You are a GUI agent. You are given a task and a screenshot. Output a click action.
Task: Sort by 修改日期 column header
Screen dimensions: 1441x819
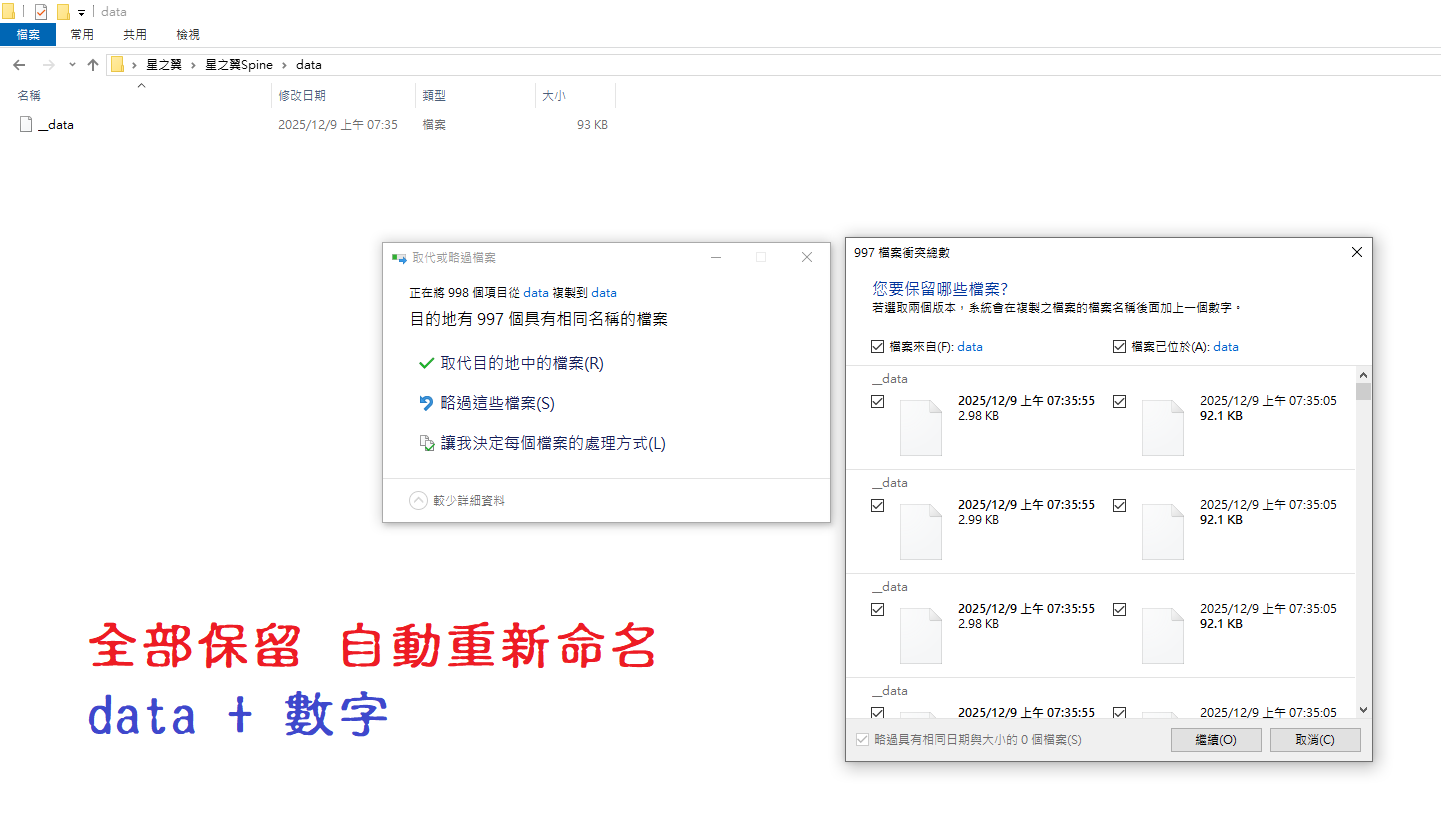[302, 96]
